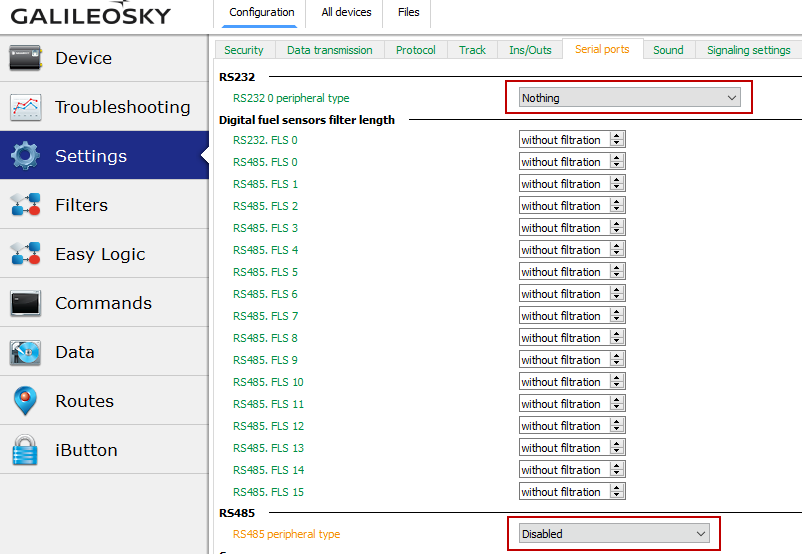The height and width of the screenshot is (554, 802).
Task: Increase RS485 FLS 15 filter length
Action: 617,488
